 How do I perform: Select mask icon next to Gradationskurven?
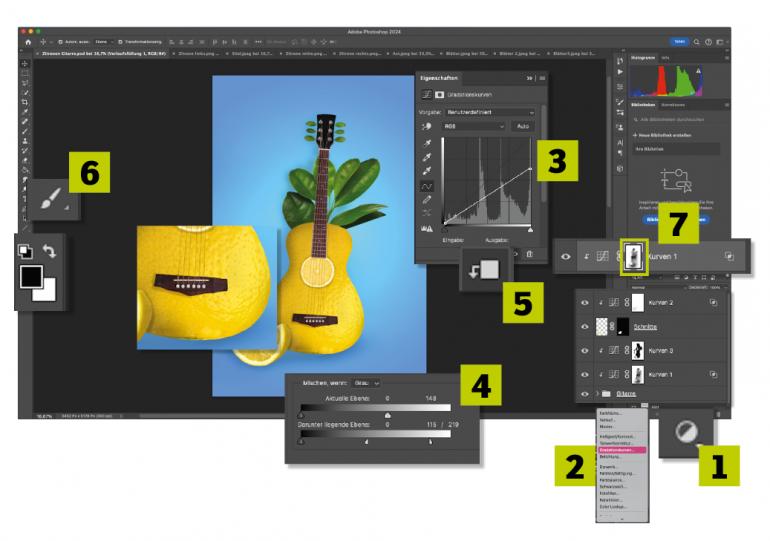440,95
